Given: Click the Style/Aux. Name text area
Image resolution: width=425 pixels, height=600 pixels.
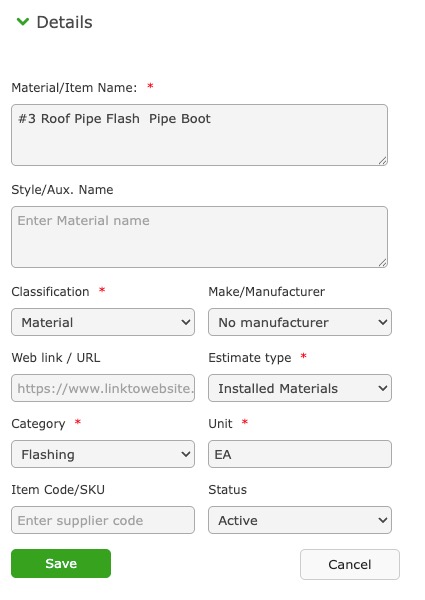Looking at the screenshot, I should [199, 237].
